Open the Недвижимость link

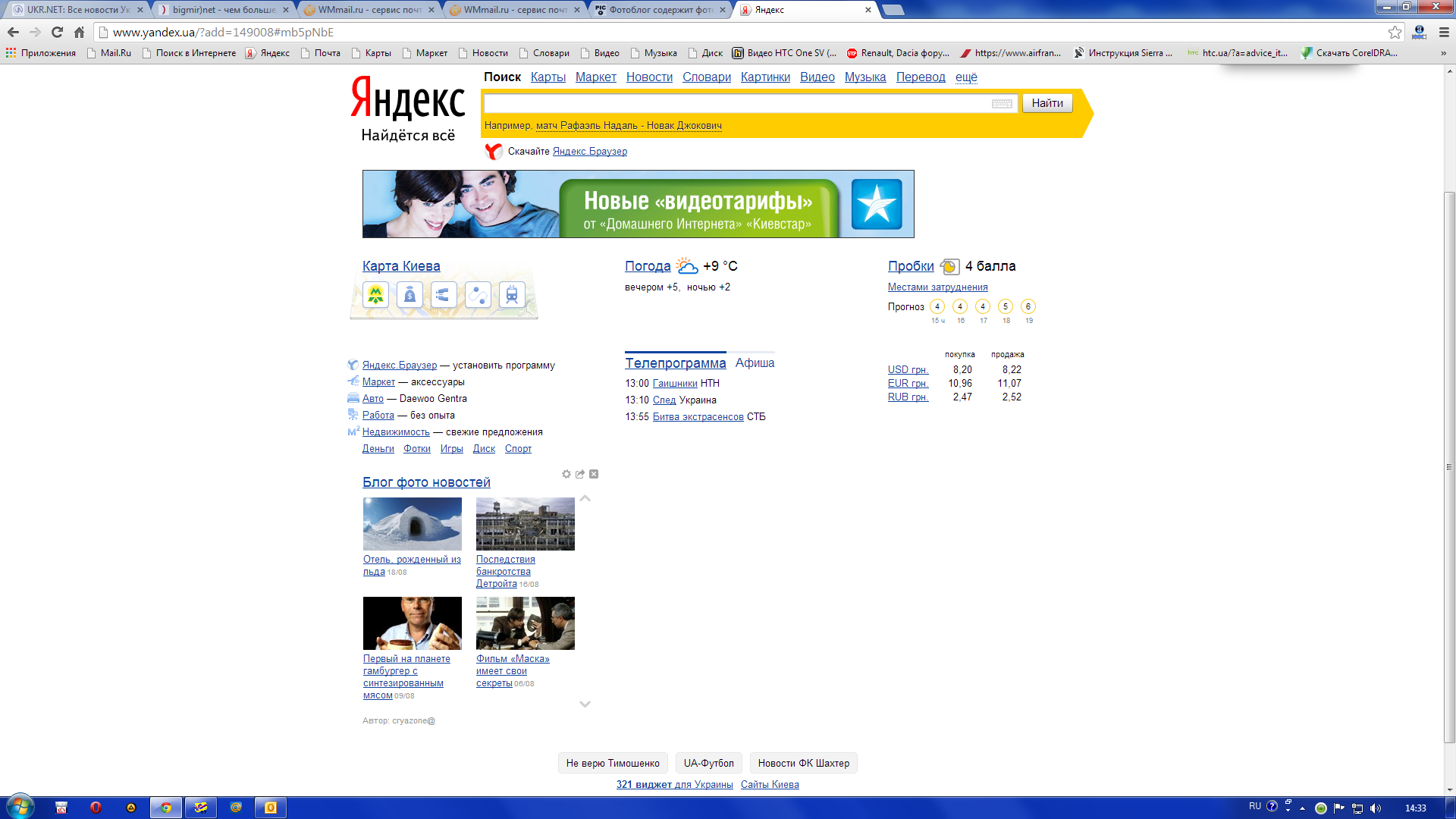(396, 432)
